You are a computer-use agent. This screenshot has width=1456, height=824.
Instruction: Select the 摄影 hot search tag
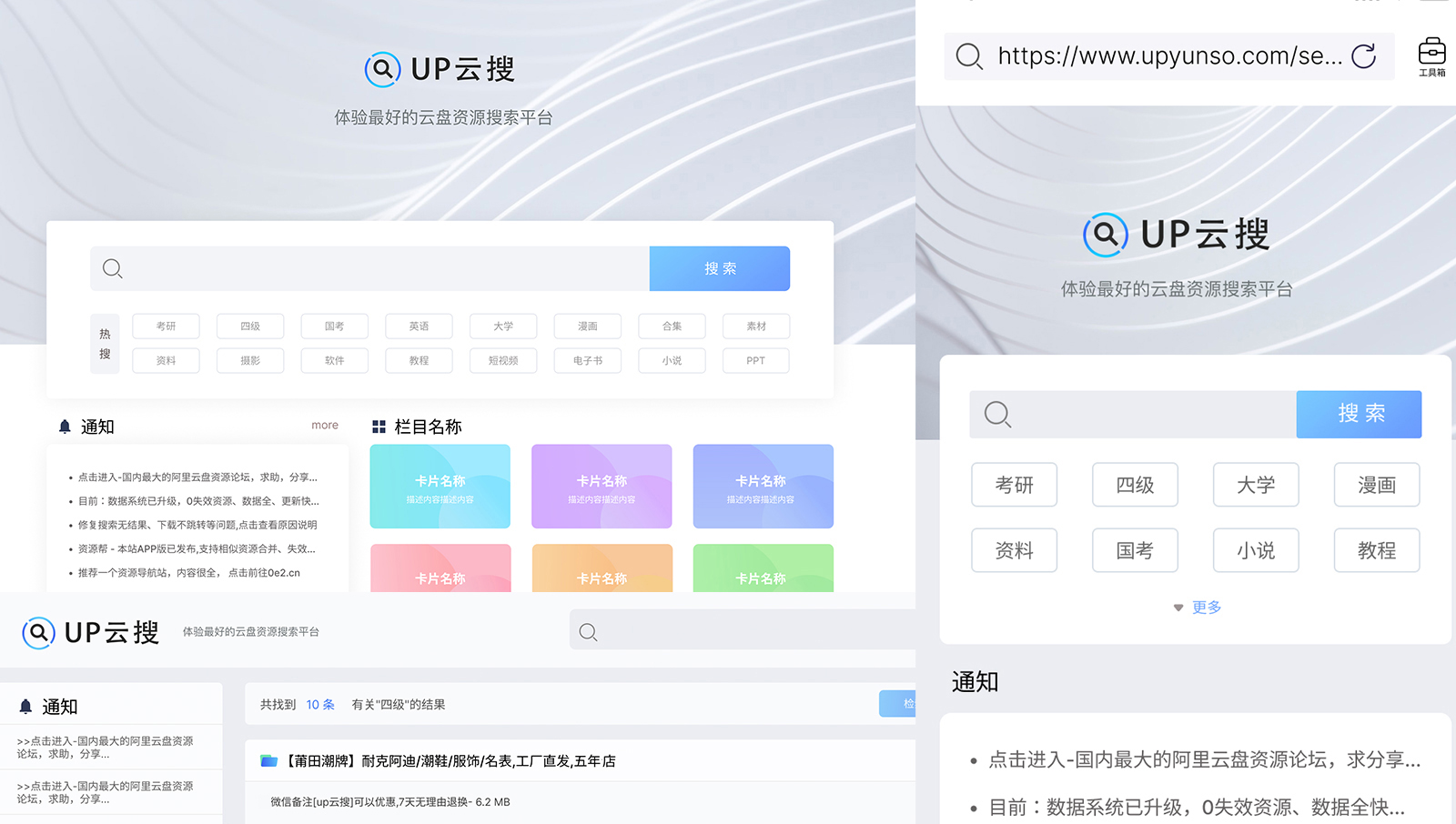(250, 360)
